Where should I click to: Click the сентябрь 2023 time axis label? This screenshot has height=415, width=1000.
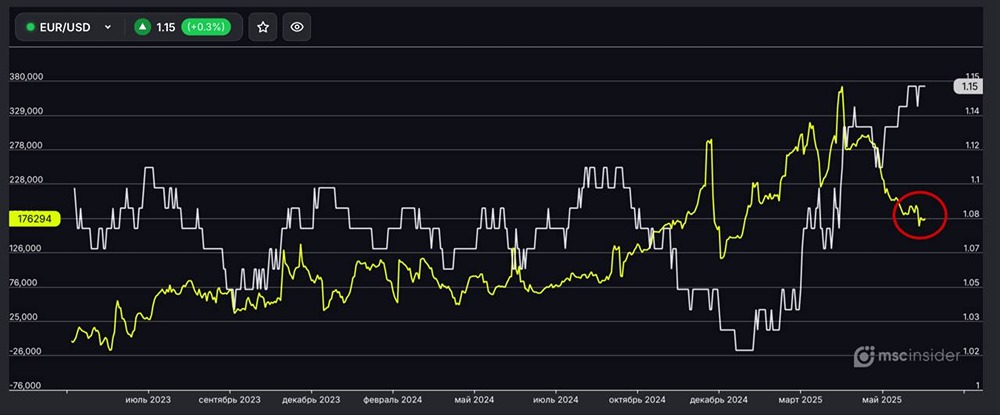pos(229,399)
